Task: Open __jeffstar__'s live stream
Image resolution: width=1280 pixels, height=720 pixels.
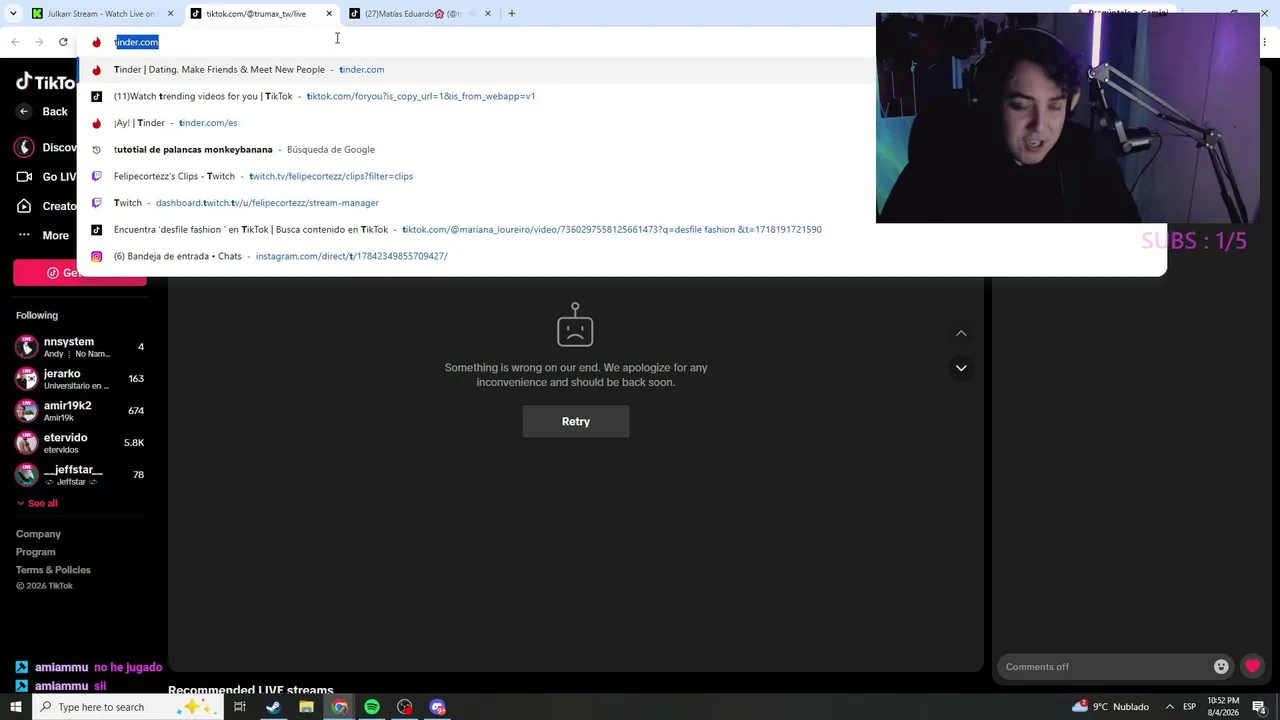Action: (81, 475)
